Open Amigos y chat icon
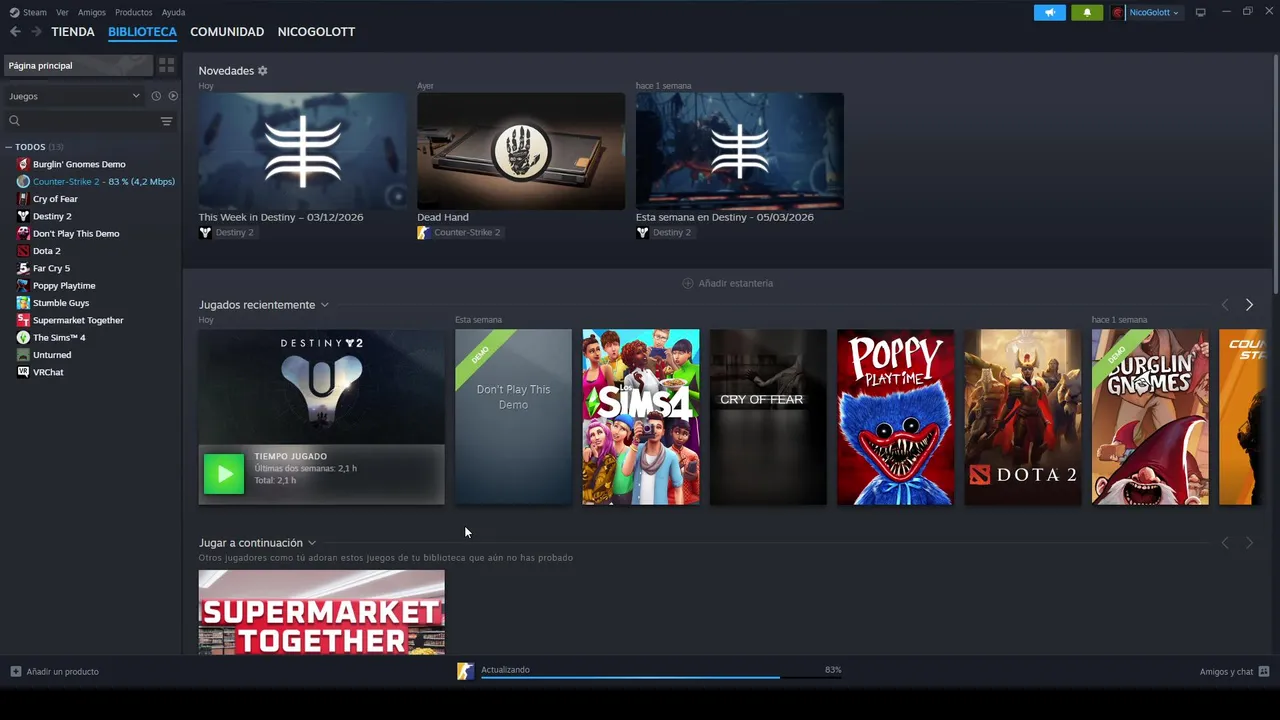Viewport: 1280px width, 720px height. pos(1264,671)
